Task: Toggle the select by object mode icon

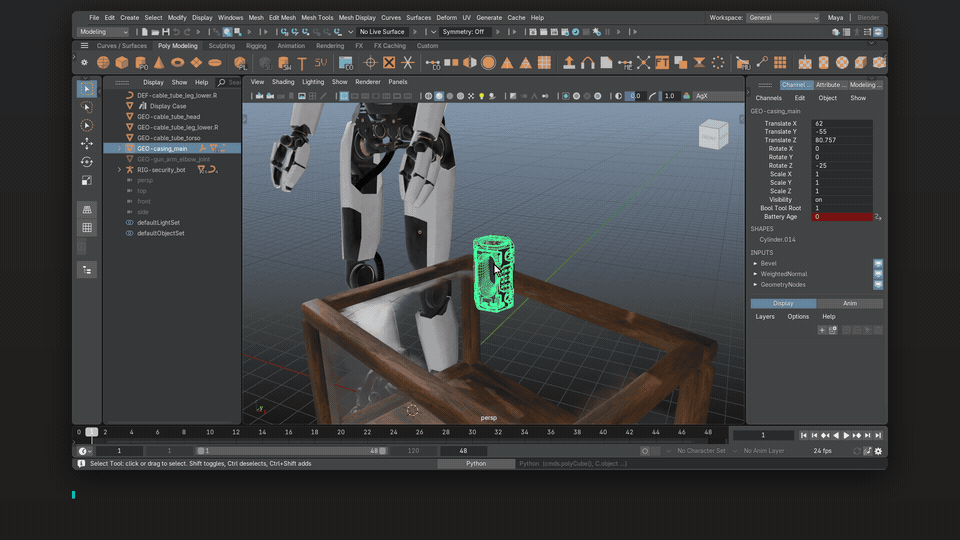Action: tap(227, 32)
